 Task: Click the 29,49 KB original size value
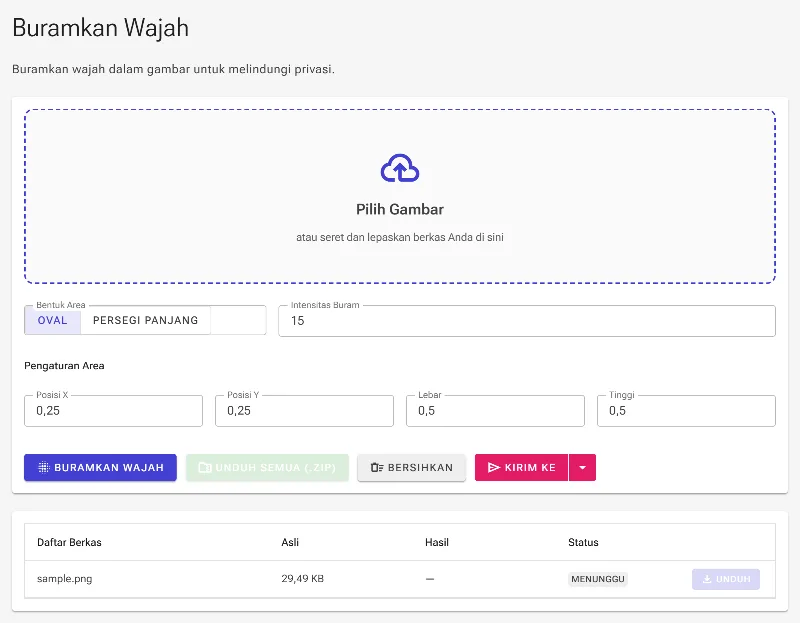(303, 579)
